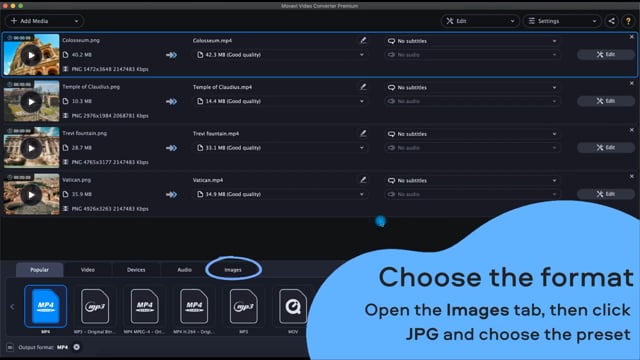Switch to the Popular format tab

pos(40,270)
